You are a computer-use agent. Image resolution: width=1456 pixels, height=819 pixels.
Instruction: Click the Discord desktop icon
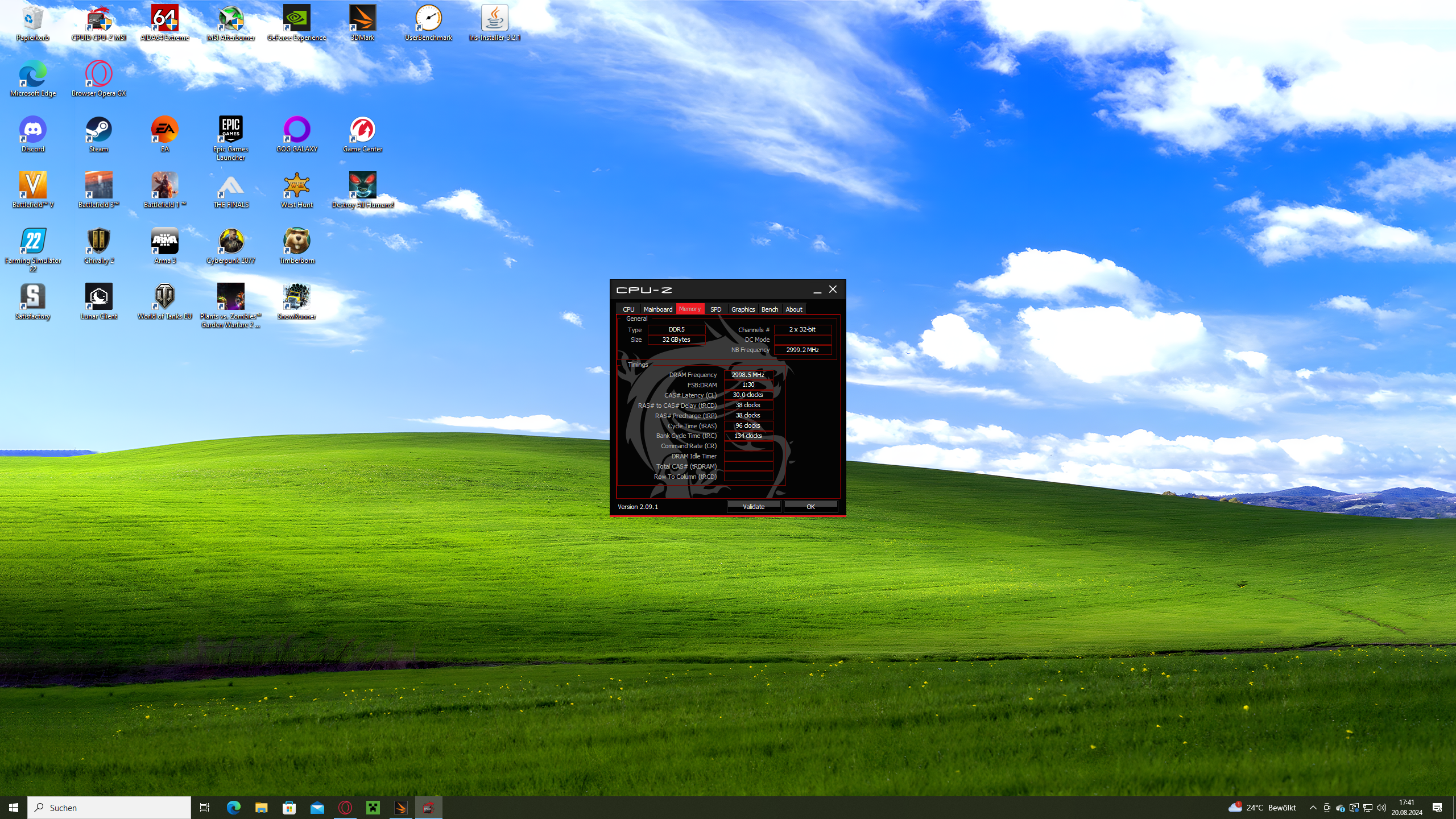pos(33,131)
